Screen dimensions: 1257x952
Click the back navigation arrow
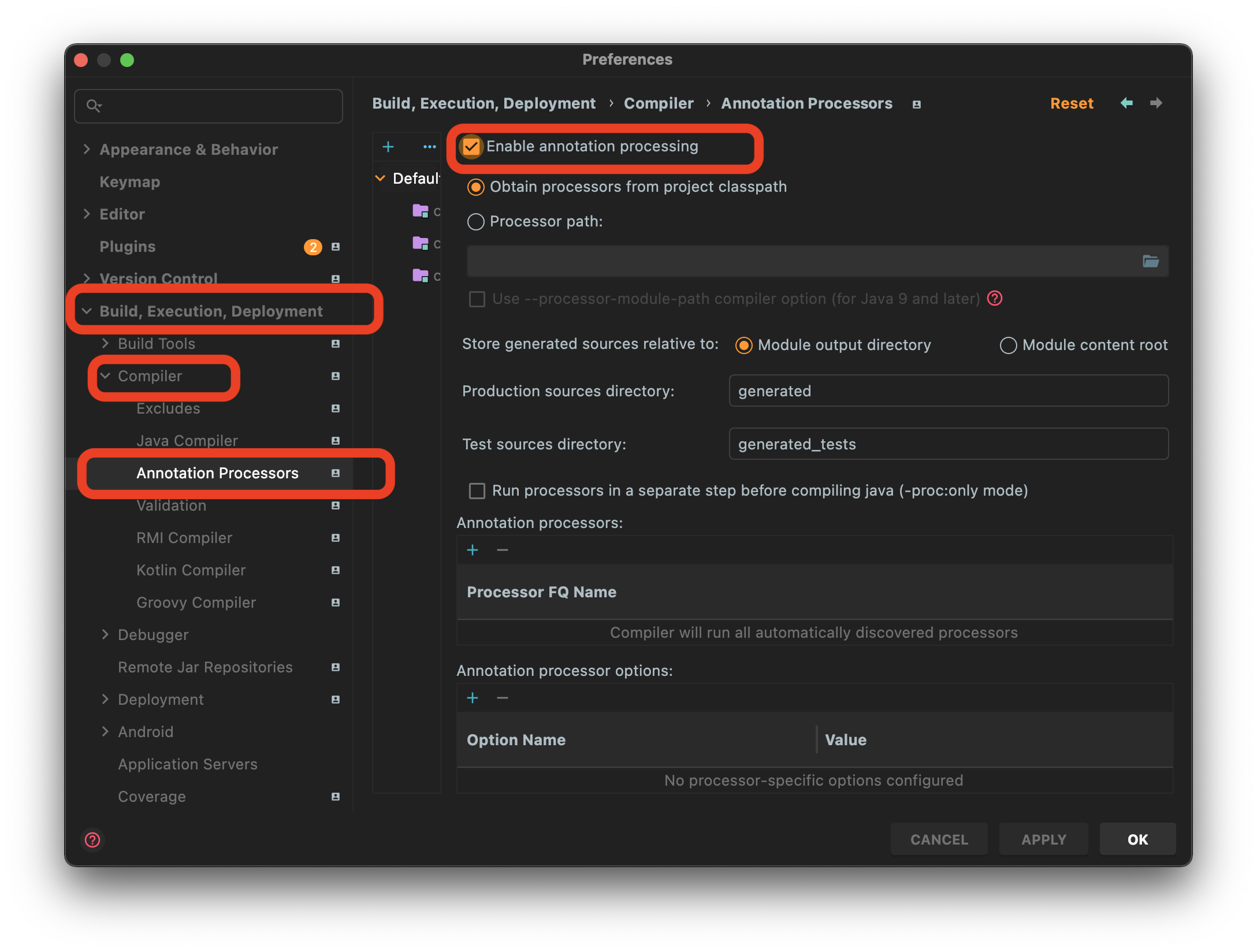point(1126,103)
